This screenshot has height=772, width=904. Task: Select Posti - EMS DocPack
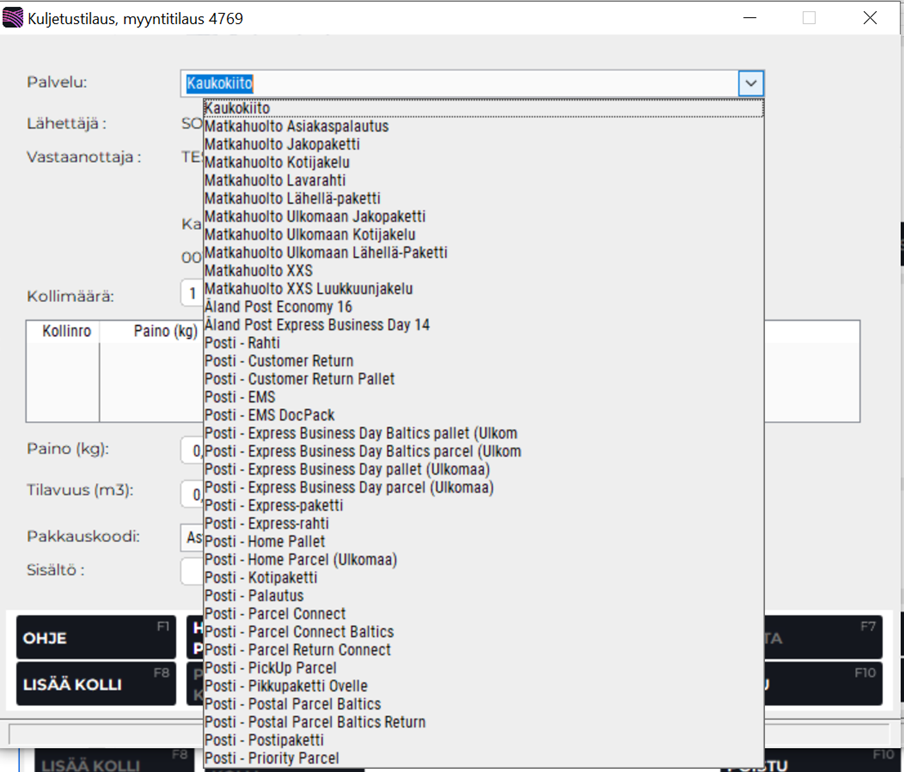click(269, 415)
